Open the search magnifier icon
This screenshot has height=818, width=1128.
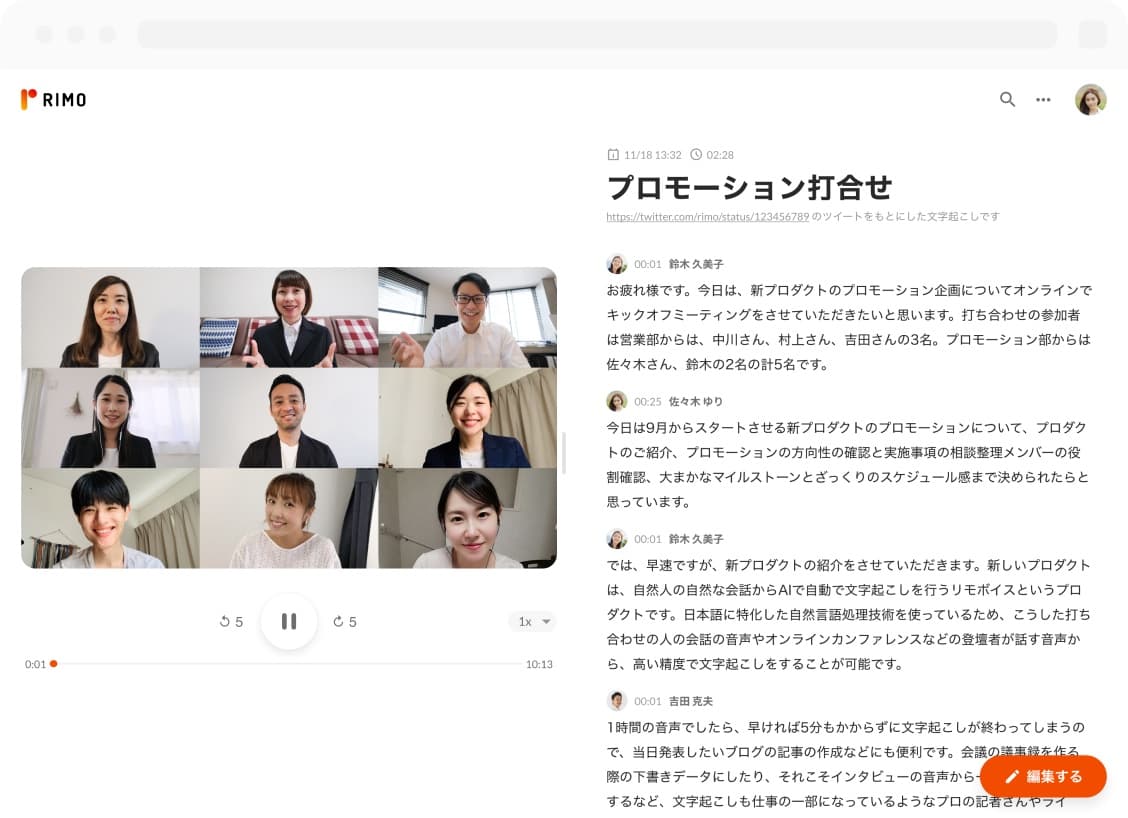coord(1007,99)
